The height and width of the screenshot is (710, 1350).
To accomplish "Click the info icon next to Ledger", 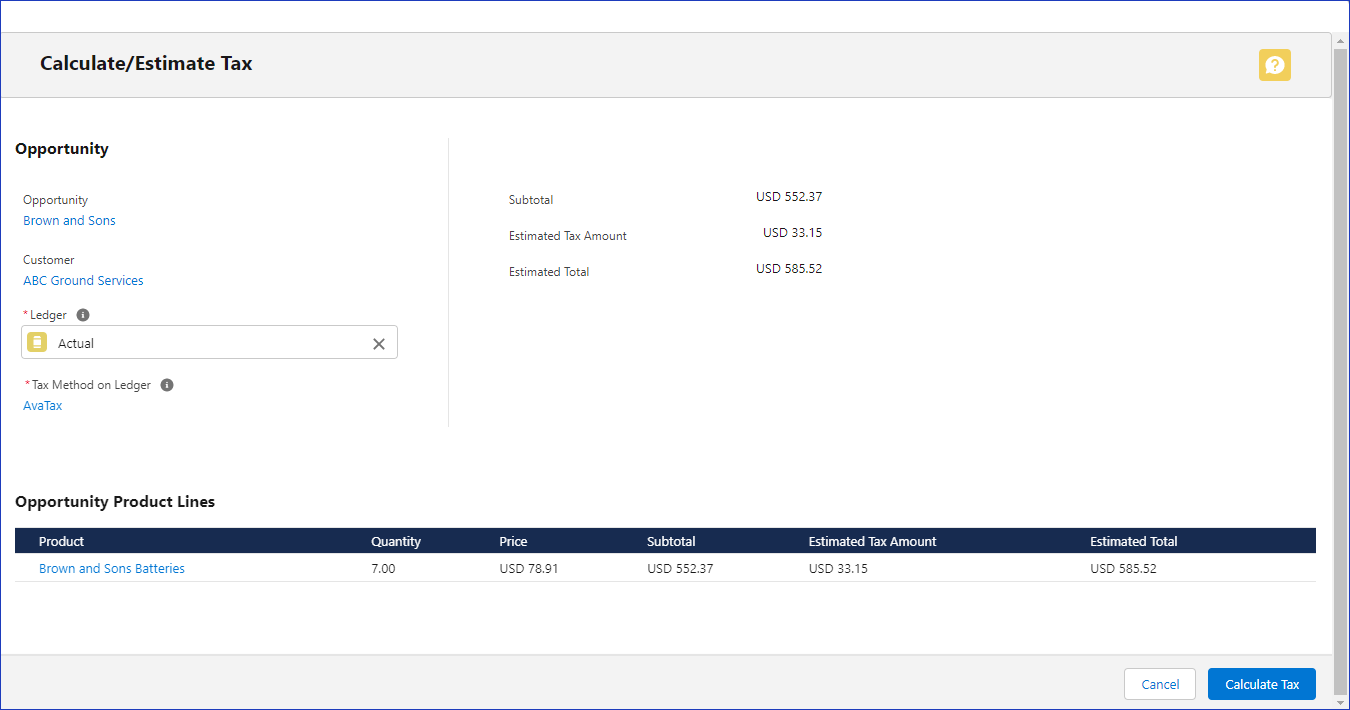I will coord(83,315).
